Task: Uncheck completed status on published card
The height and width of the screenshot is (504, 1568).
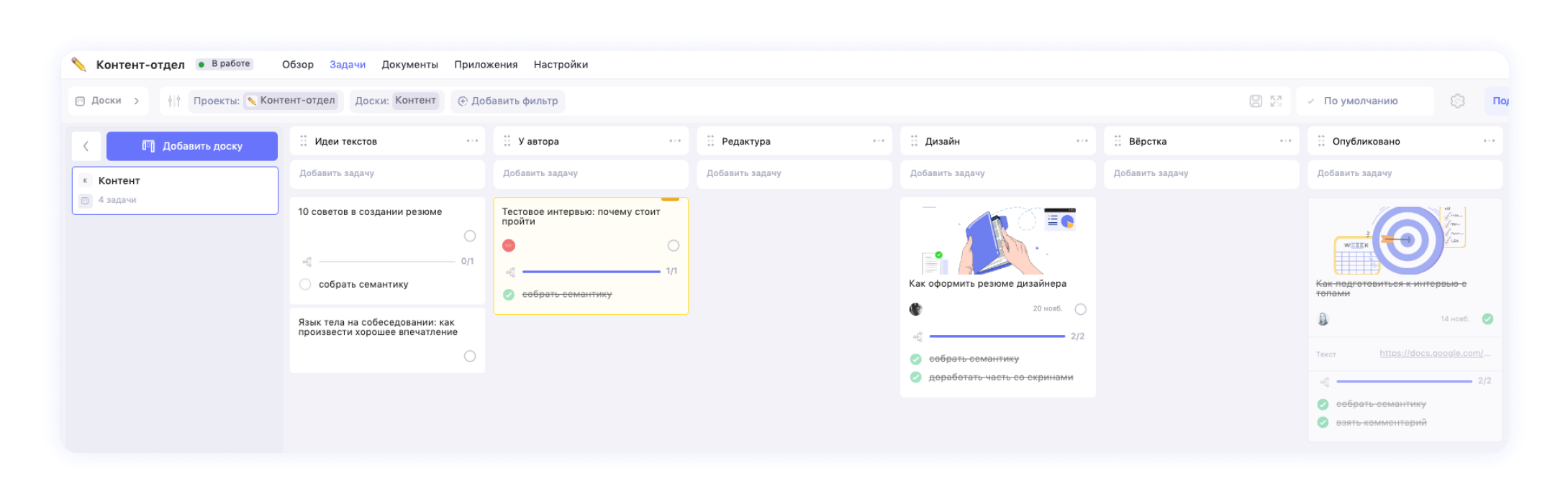Action: coord(1487,319)
